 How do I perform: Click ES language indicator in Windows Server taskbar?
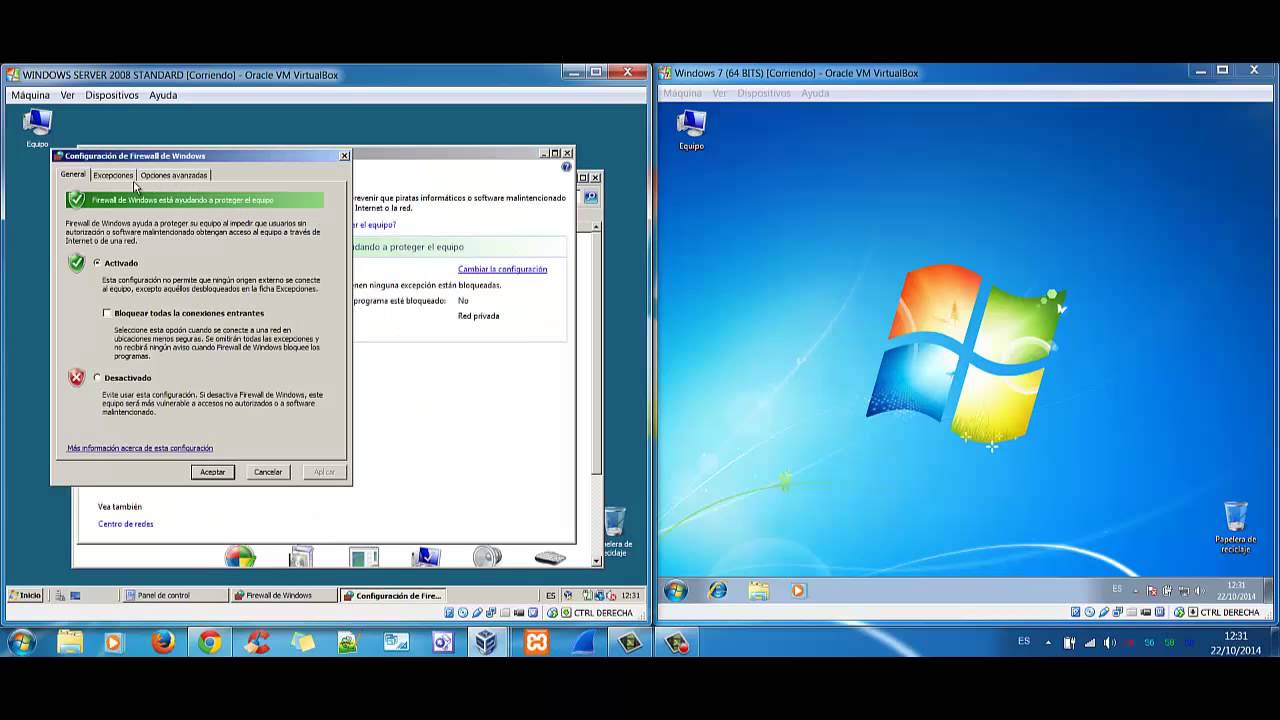(x=551, y=595)
